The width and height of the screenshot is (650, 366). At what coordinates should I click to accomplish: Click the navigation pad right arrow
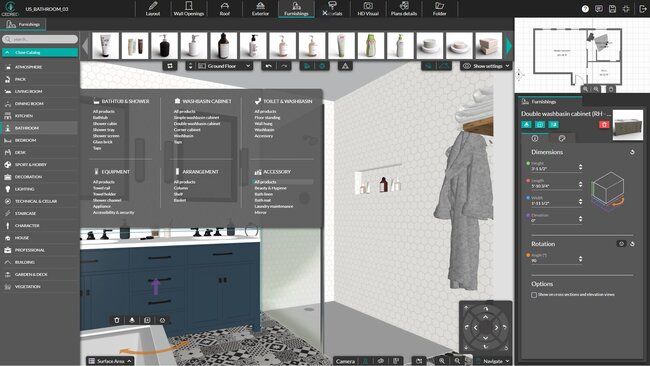[496, 327]
